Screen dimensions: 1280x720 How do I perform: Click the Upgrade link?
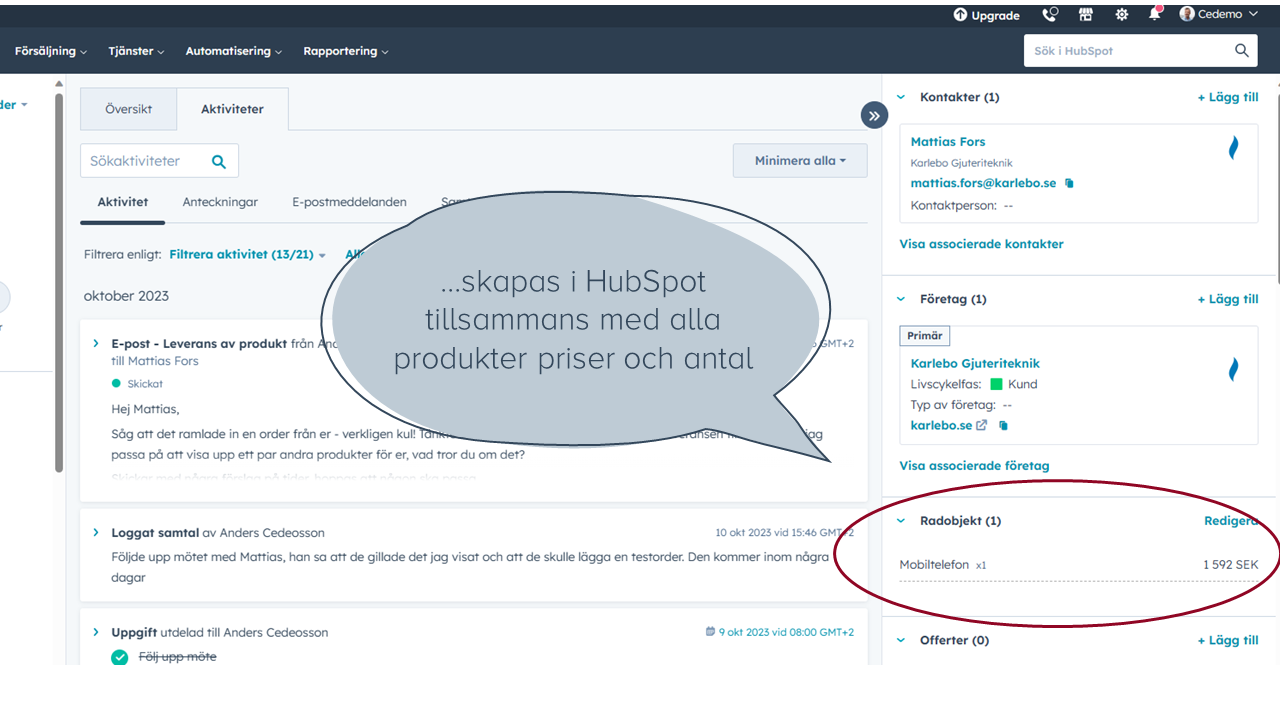click(x=986, y=15)
